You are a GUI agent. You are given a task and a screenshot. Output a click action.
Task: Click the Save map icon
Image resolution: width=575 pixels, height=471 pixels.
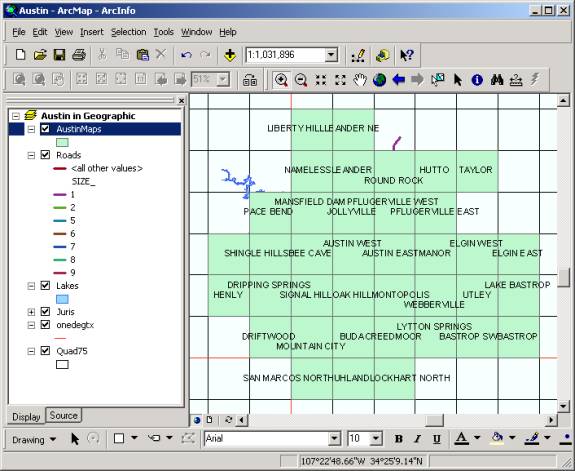[x=59, y=55]
